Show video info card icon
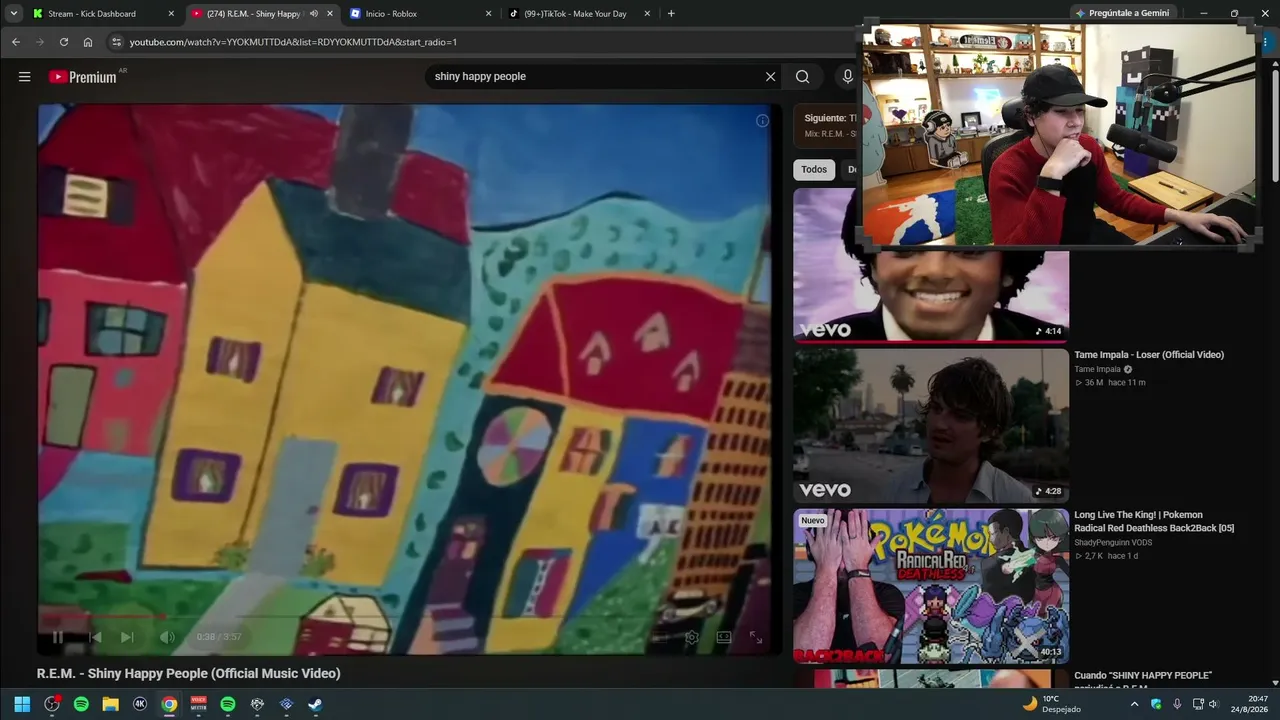This screenshot has height=720, width=1280. [762, 121]
